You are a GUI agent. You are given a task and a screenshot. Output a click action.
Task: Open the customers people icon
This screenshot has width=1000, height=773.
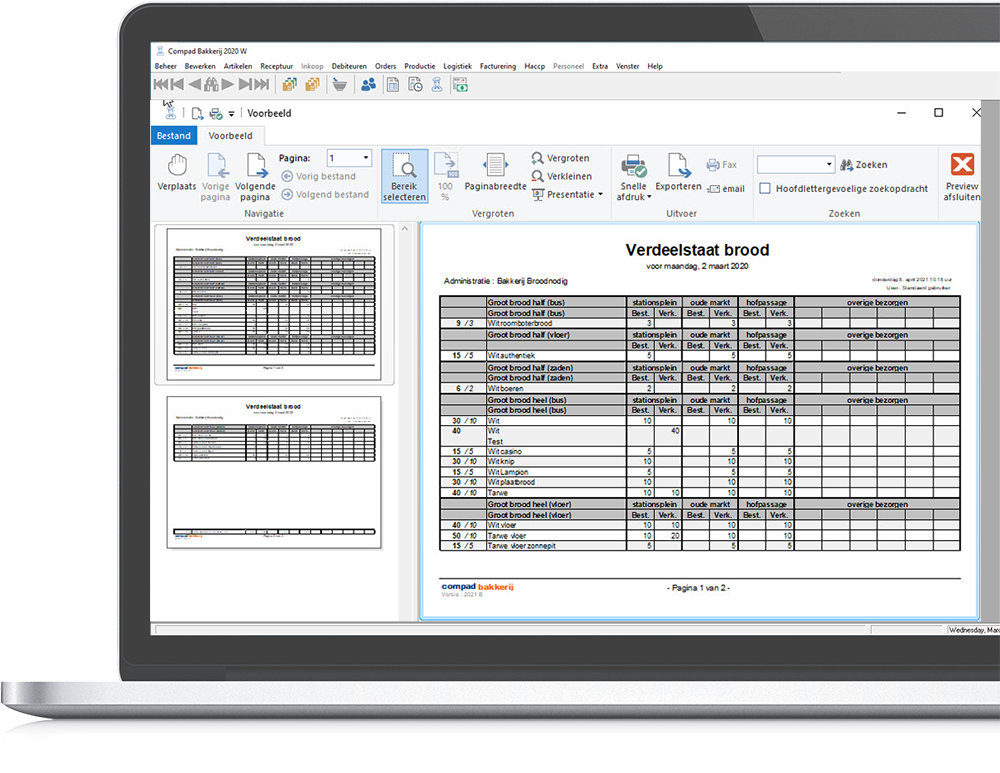[369, 84]
